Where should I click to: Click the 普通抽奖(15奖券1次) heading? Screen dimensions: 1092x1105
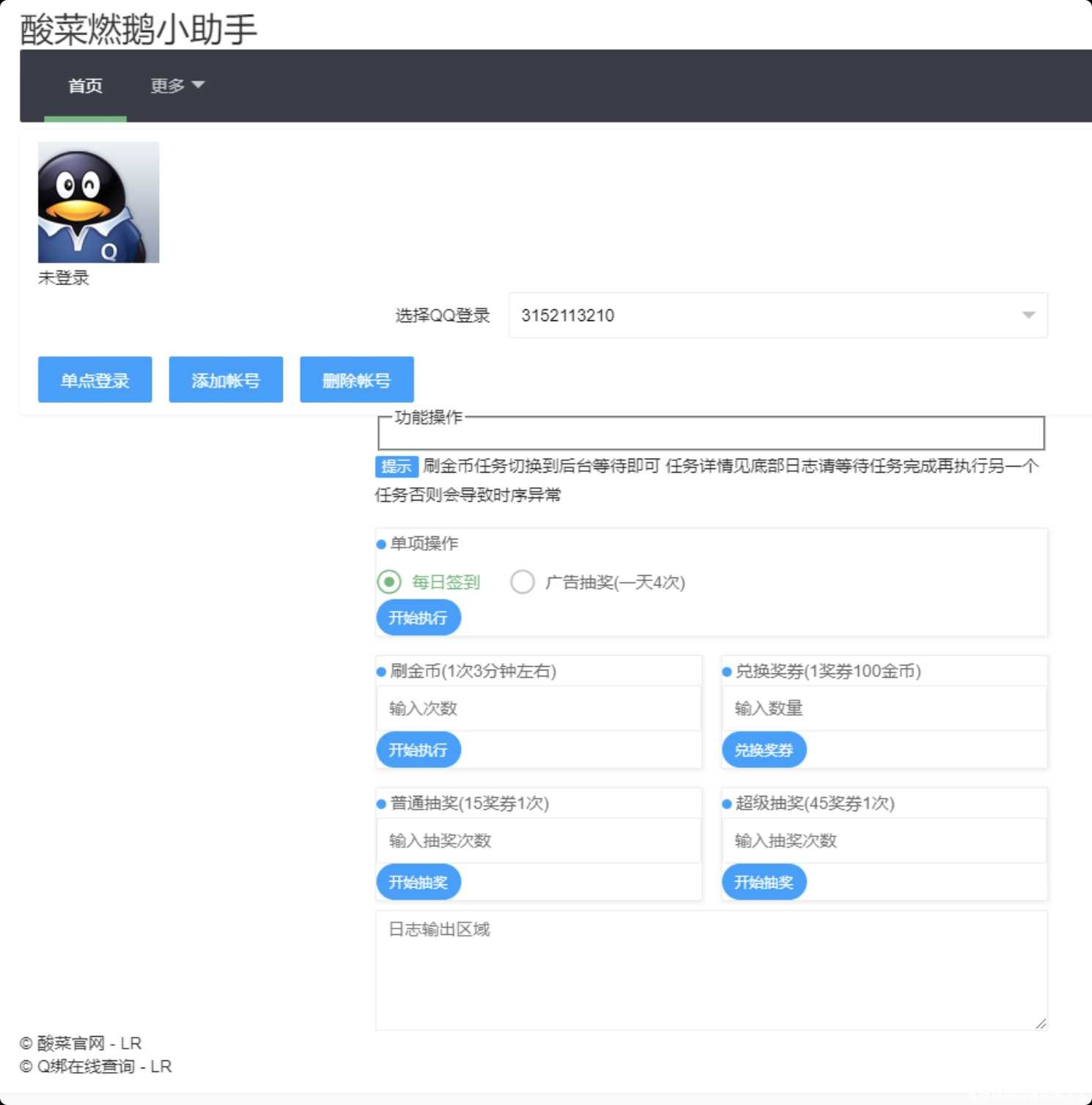point(469,803)
